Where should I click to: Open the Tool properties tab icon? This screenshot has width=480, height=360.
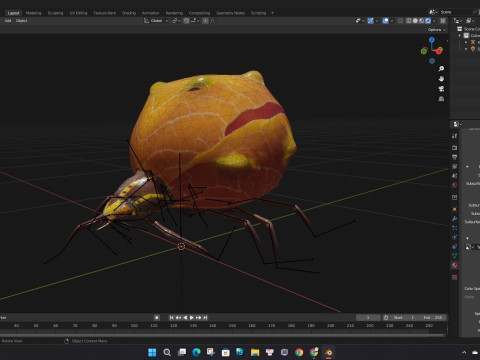[455, 136]
